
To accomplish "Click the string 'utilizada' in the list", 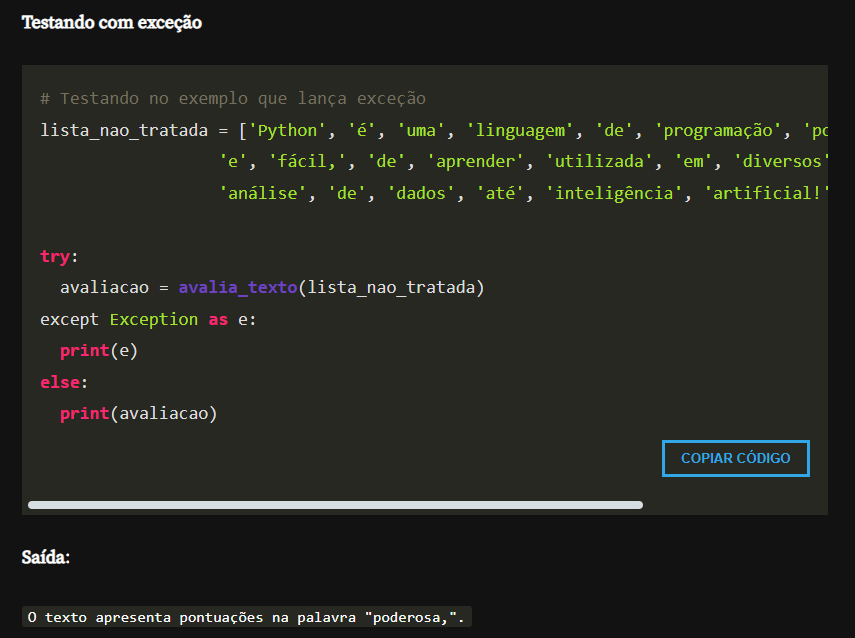I will point(599,161).
